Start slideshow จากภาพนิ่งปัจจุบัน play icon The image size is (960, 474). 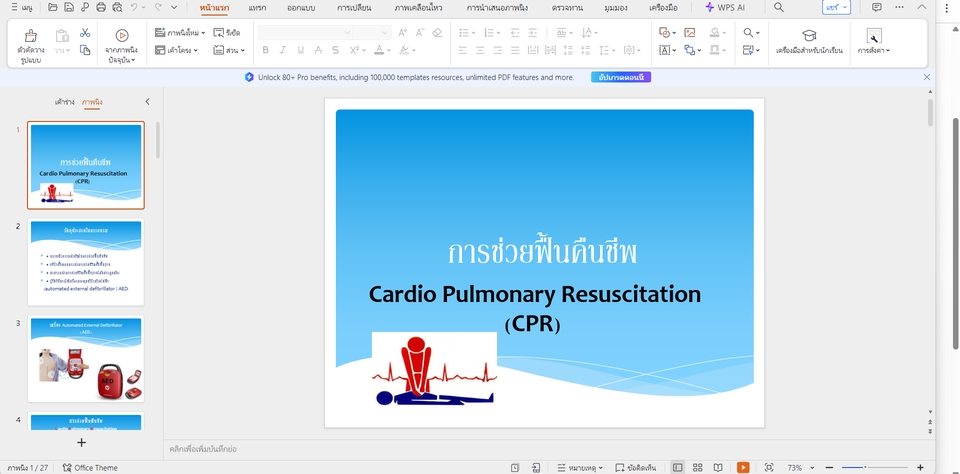[121, 36]
